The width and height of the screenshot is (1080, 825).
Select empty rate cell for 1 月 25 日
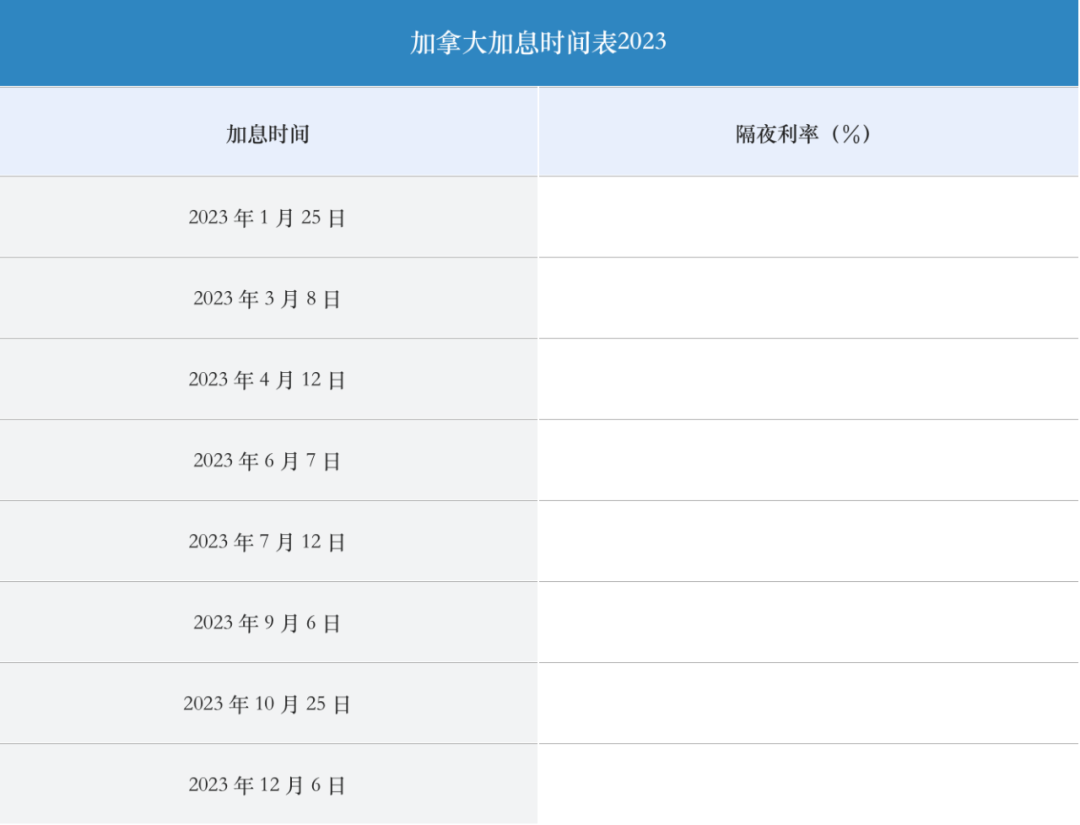[x=809, y=218]
